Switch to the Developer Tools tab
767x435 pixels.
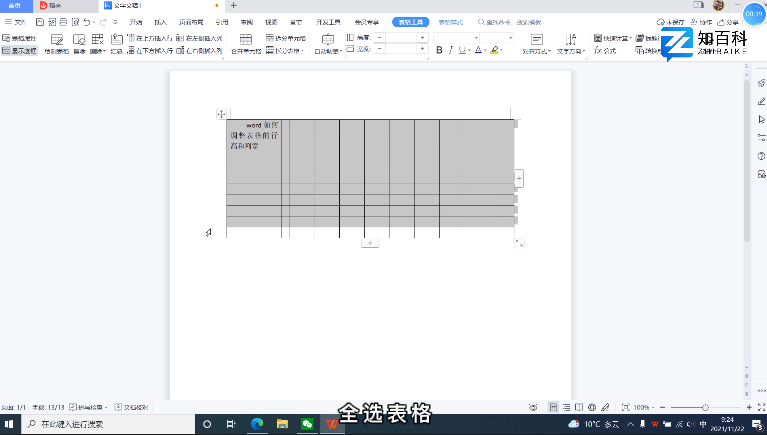click(328, 22)
